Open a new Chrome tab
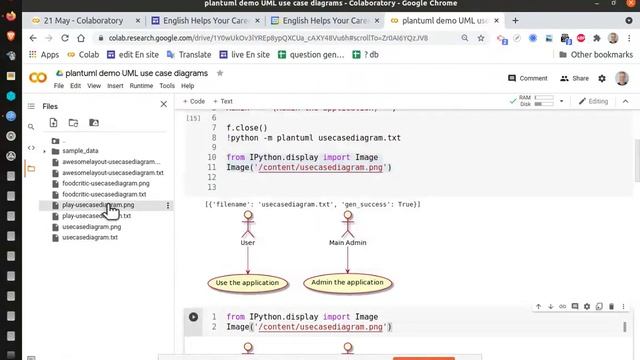This screenshot has width=640, height=360. point(516,20)
